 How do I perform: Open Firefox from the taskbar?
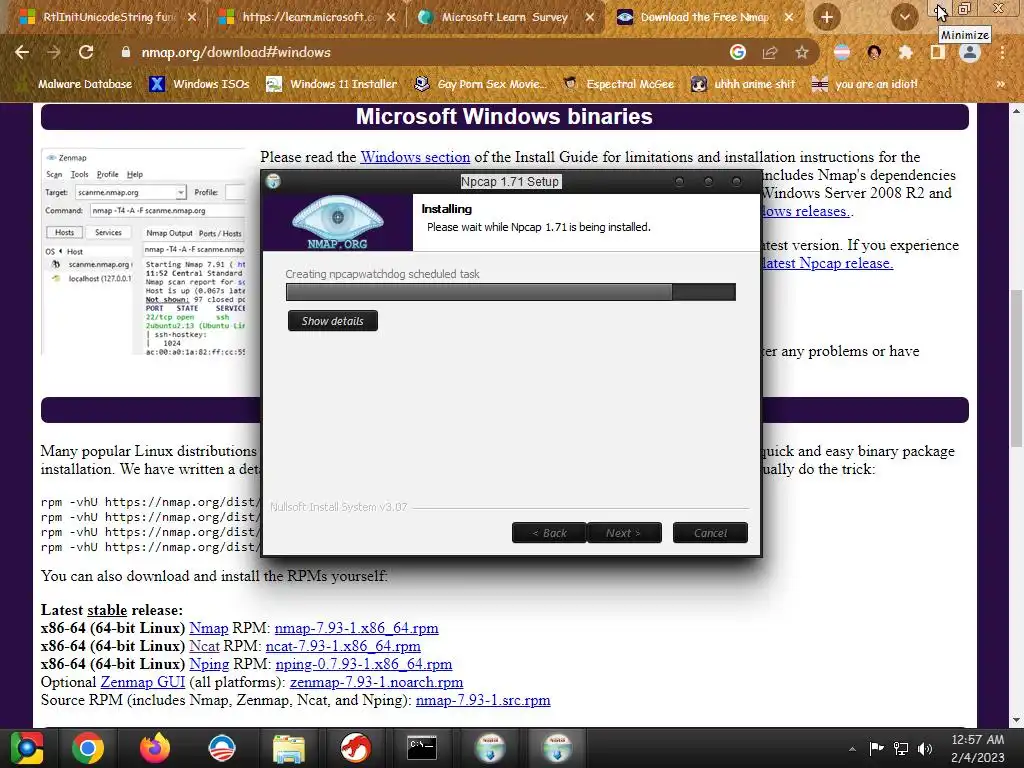[x=155, y=748]
